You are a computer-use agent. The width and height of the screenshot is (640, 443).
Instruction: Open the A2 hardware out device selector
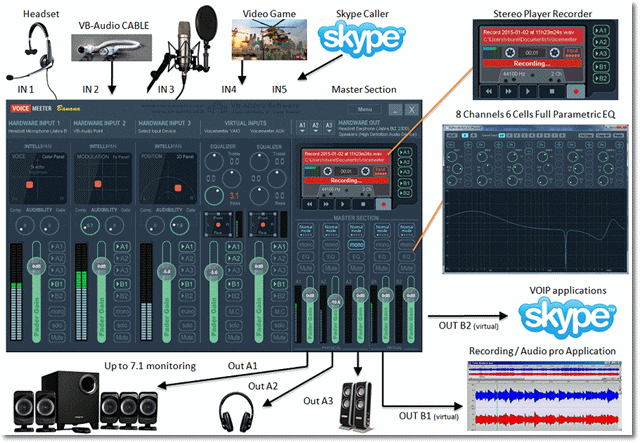pyautogui.click(x=316, y=127)
